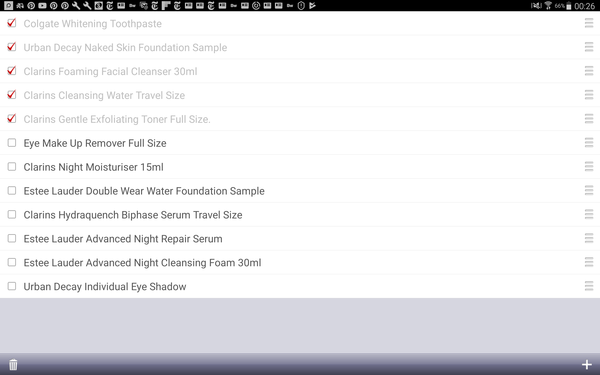600x375 pixels.
Task: Grab reorder handle for Clarins Foaming Facial Cleanser
Action: [x=589, y=71]
